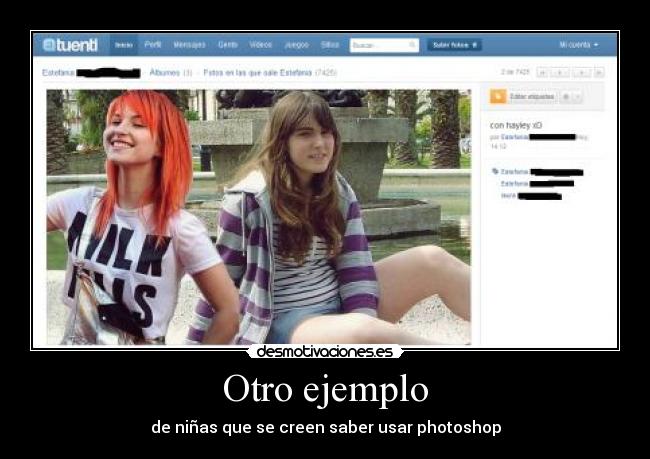Screen dimensions: 650x459
Task: Click the Tuenti logo
Action: coord(70,45)
